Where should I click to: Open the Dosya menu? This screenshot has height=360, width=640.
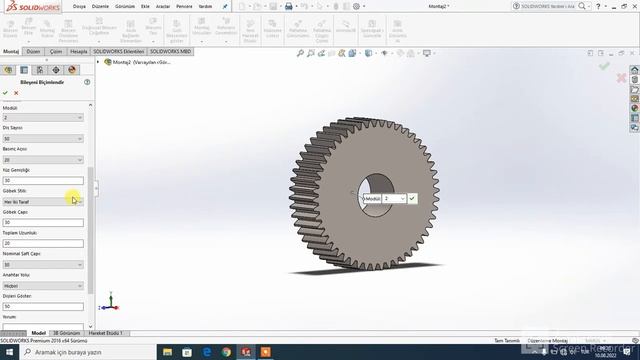(x=79, y=7)
